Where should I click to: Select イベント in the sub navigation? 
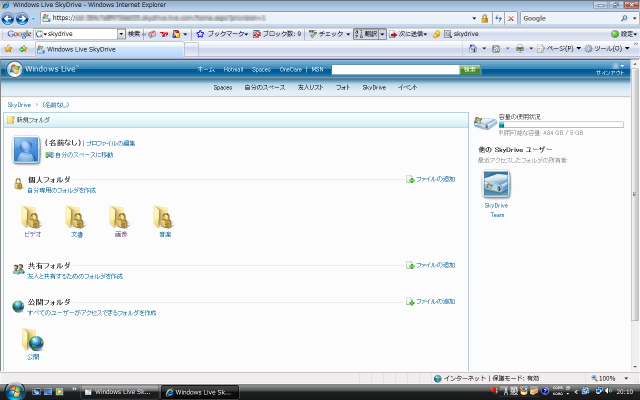coord(407,87)
